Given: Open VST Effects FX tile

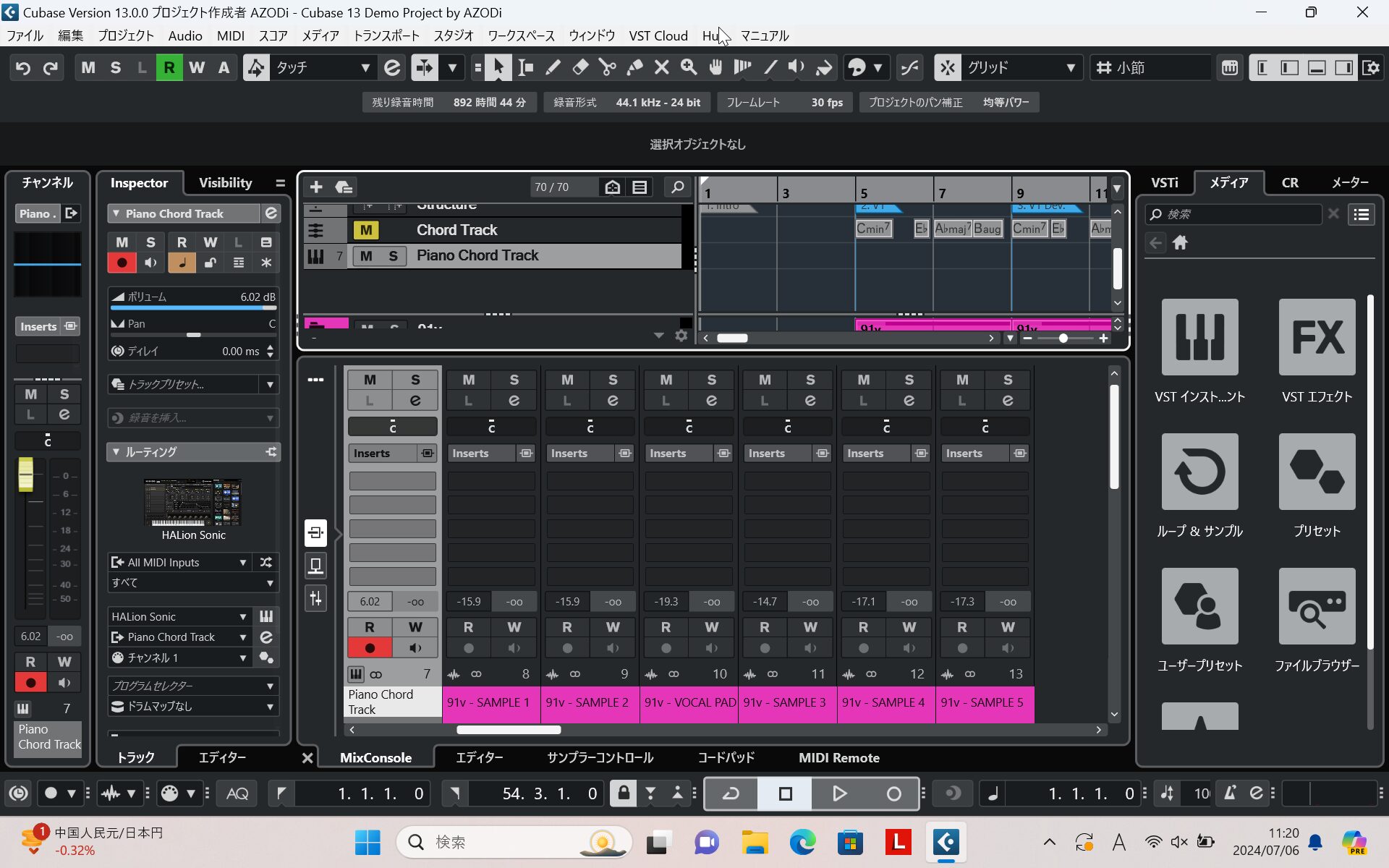Looking at the screenshot, I should point(1317,337).
